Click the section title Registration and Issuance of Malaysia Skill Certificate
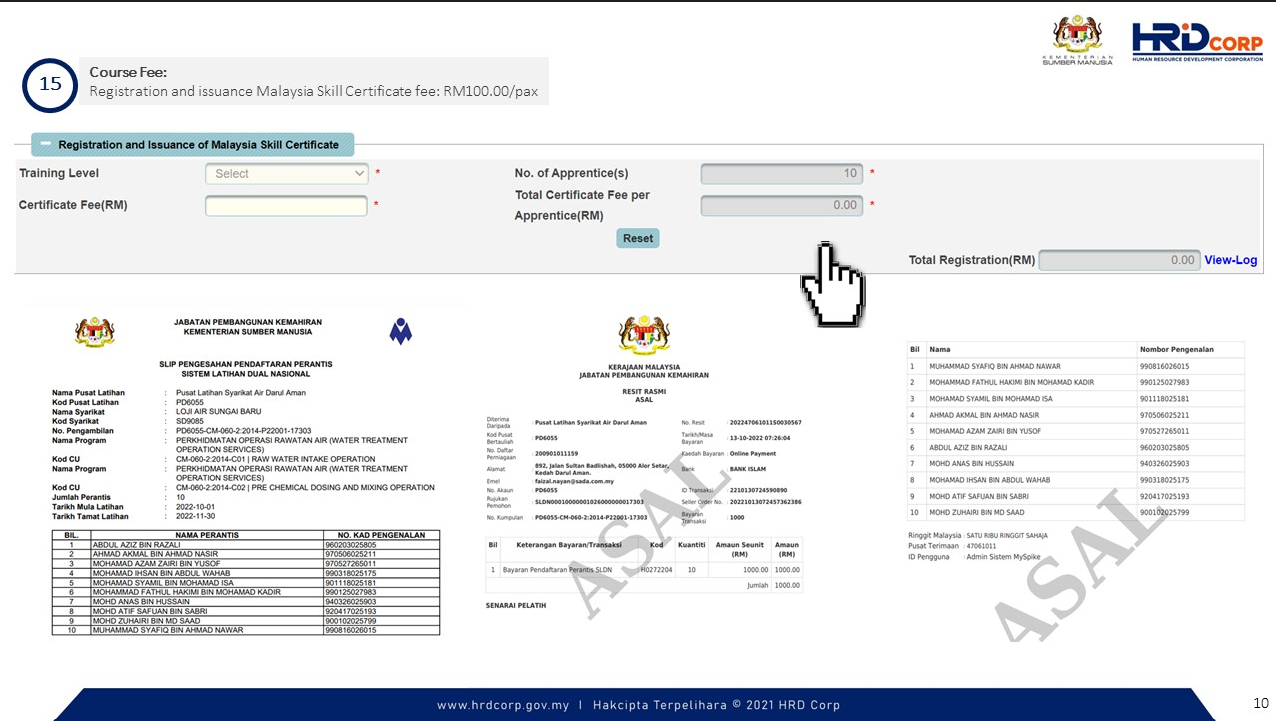1276x721 pixels. [199, 145]
